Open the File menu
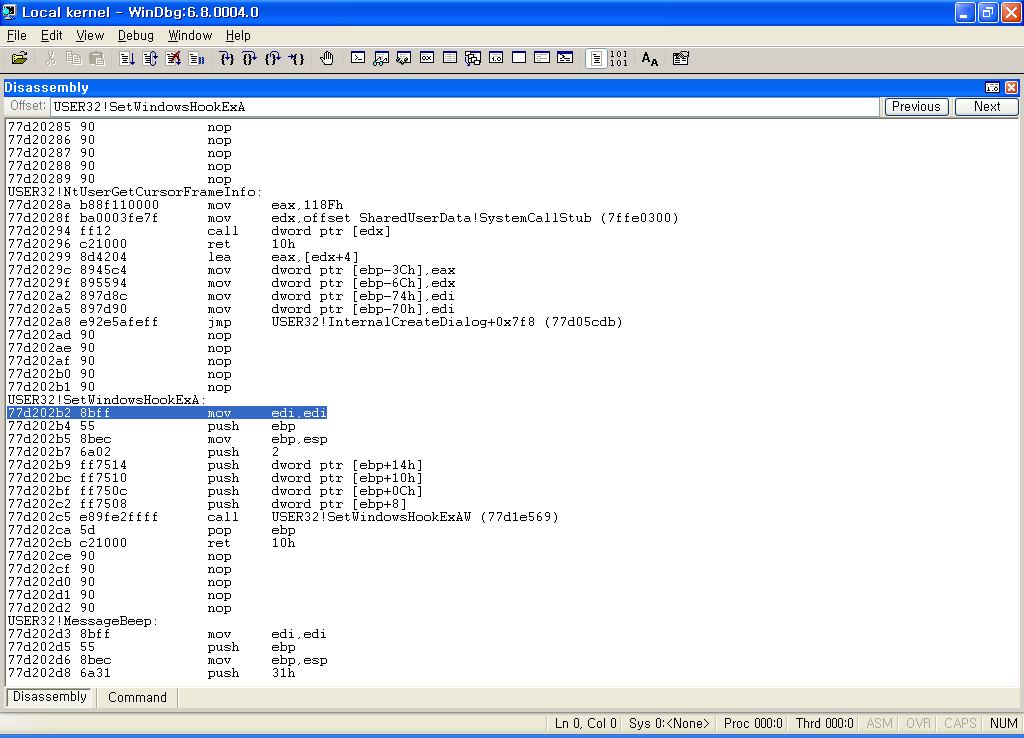Image resolution: width=1024 pixels, height=738 pixels. [x=16, y=35]
